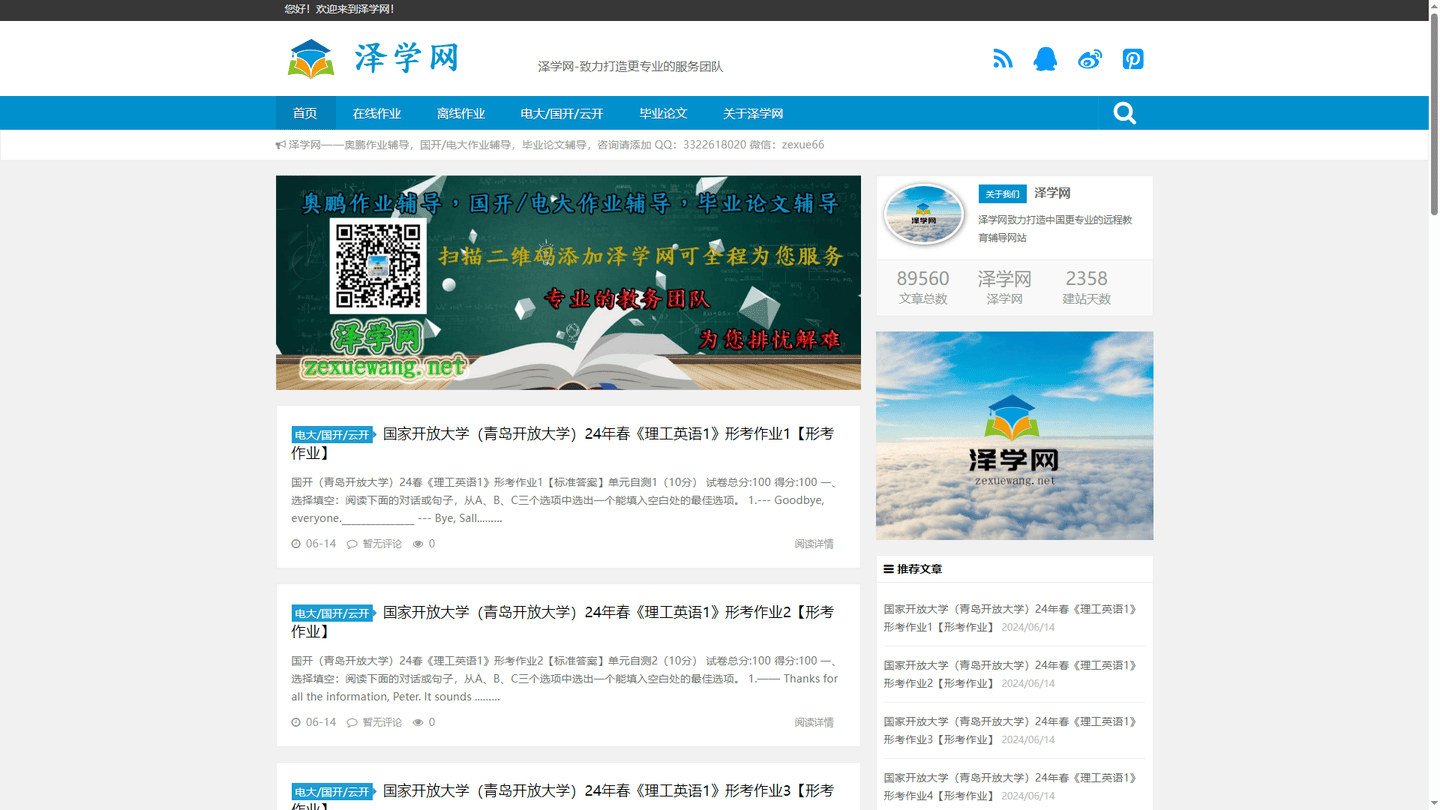Open article title 理工英语1 形考作业2
Screen dimensions: 1440x810
coord(562,621)
